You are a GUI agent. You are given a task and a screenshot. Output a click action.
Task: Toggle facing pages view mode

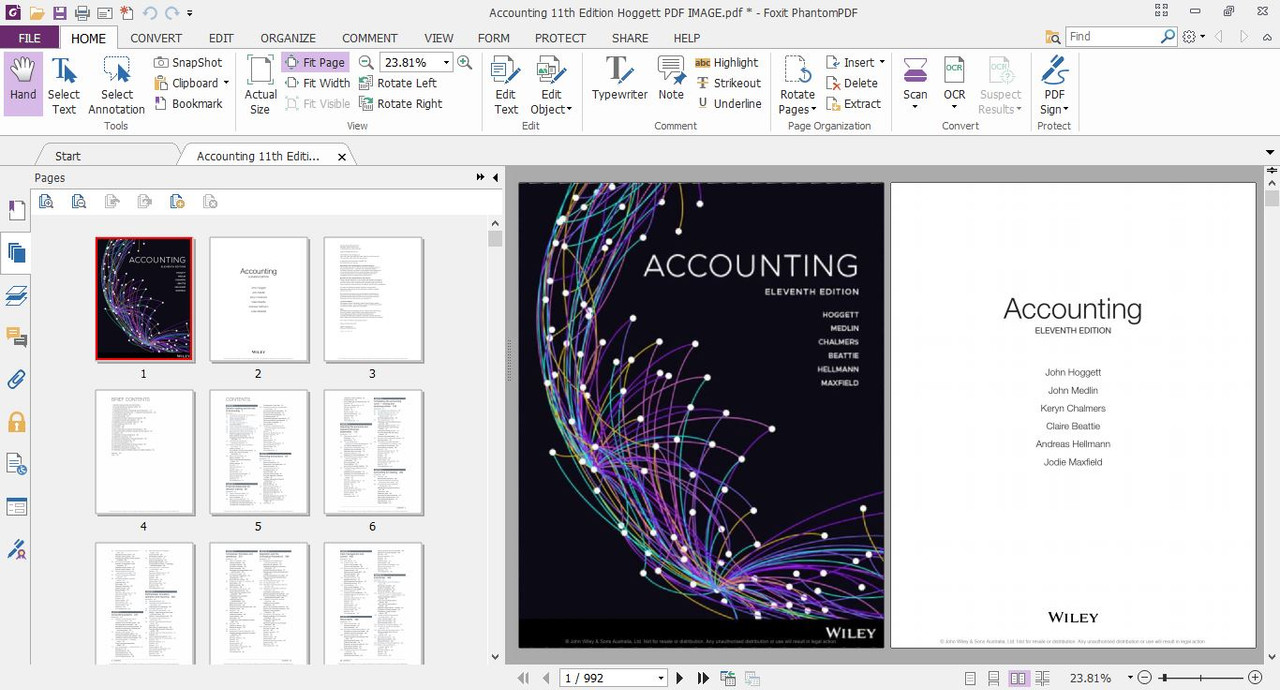point(1018,678)
